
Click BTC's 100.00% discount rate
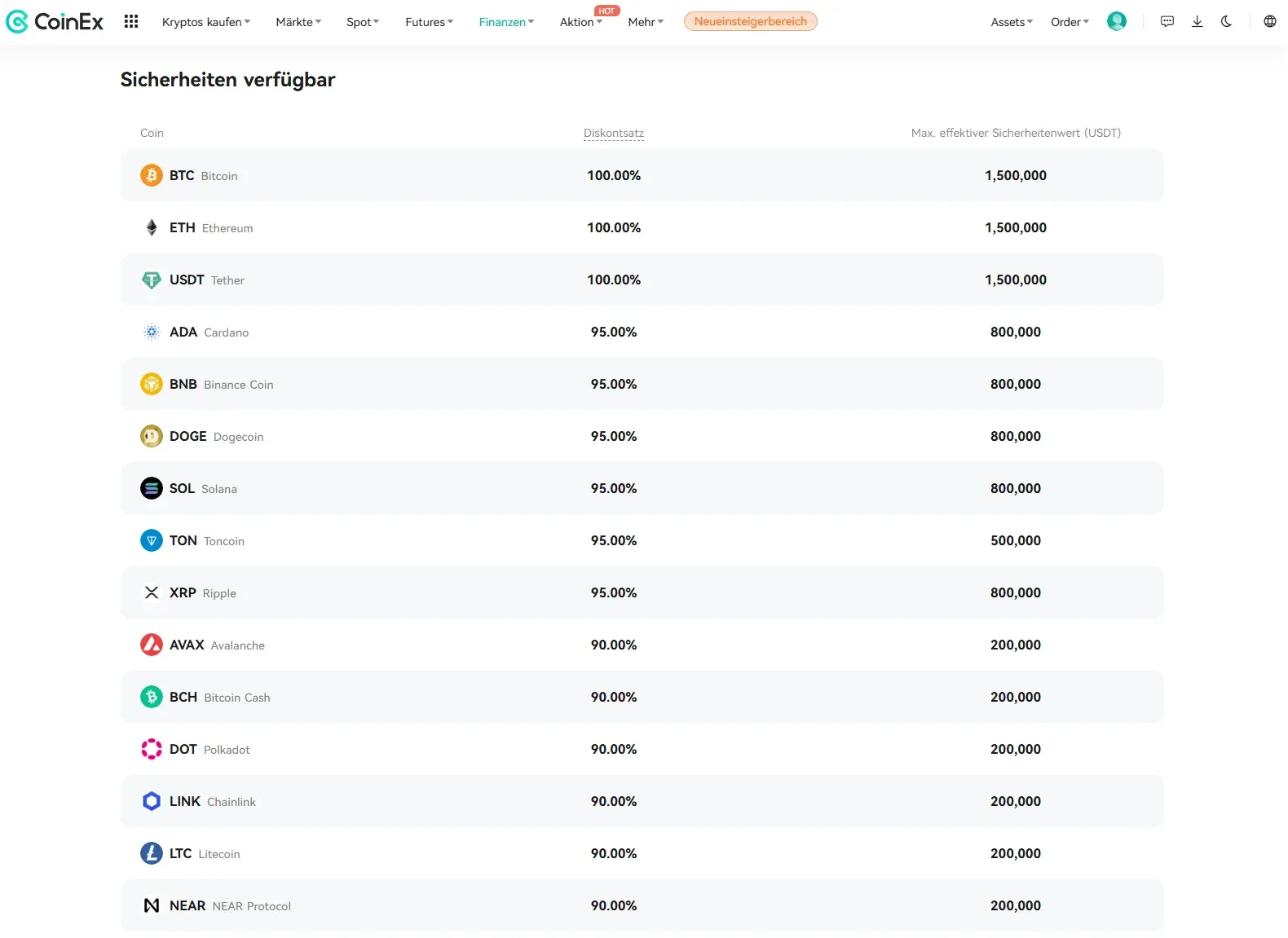tap(614, 175)
